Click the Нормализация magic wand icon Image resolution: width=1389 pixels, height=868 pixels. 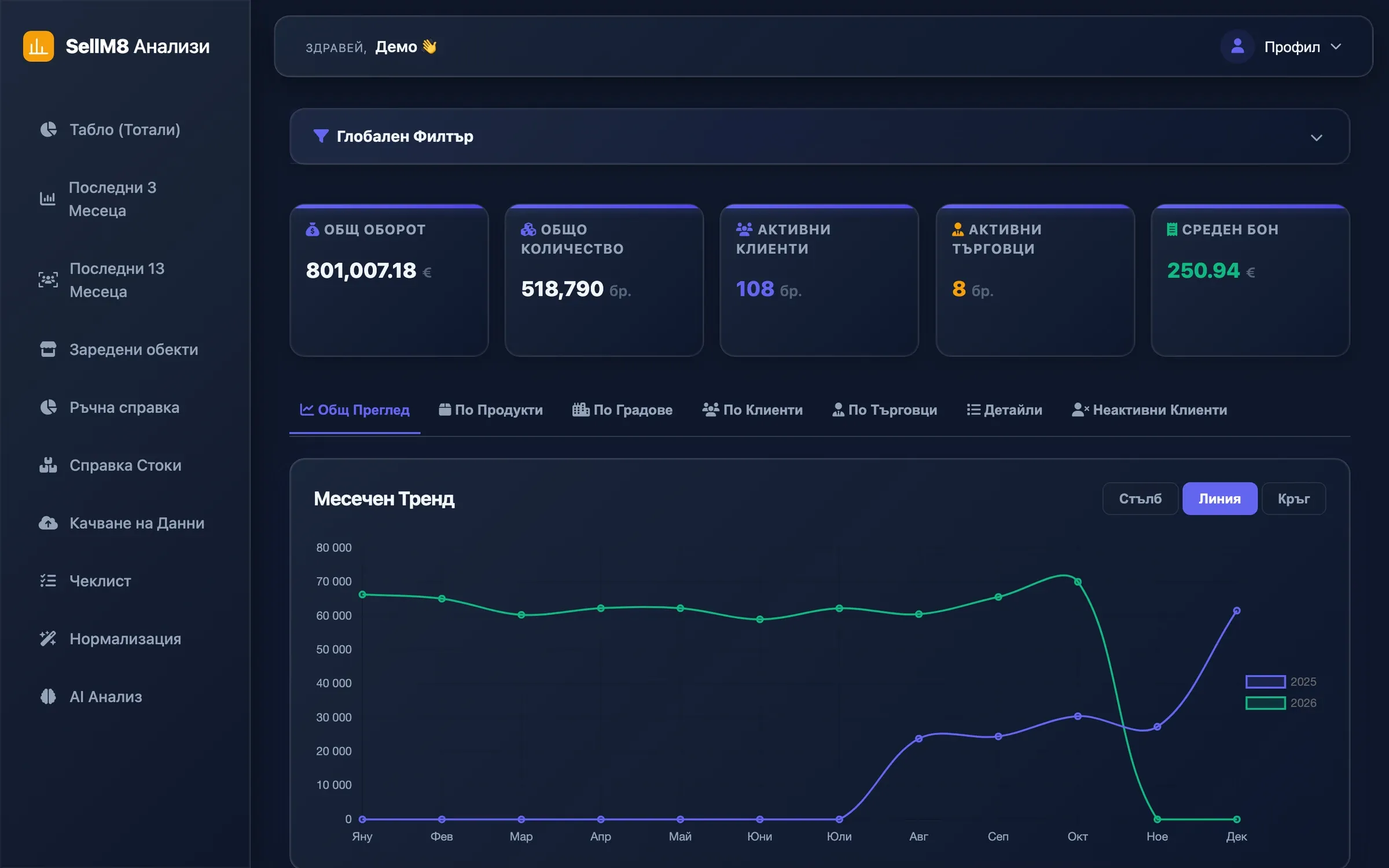pos(48,638)
